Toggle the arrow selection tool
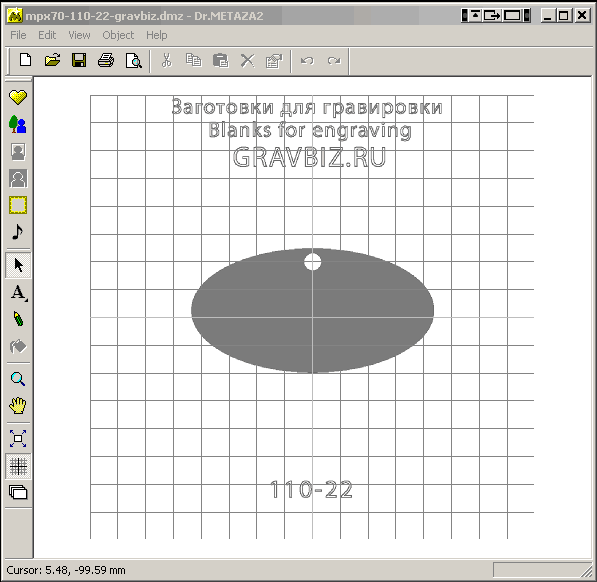597x582 pixels. [18, 265]
